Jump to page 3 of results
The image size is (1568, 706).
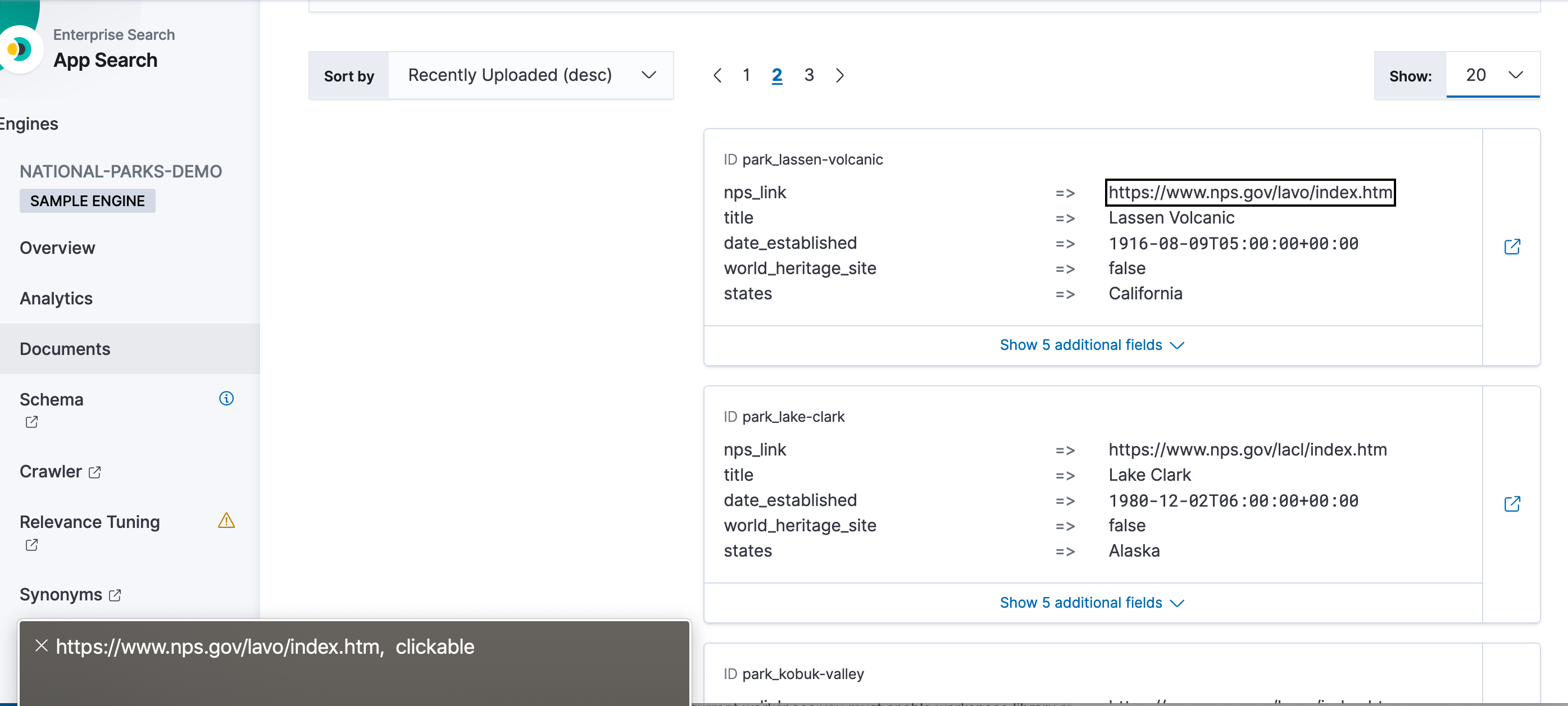pos(809,75)
